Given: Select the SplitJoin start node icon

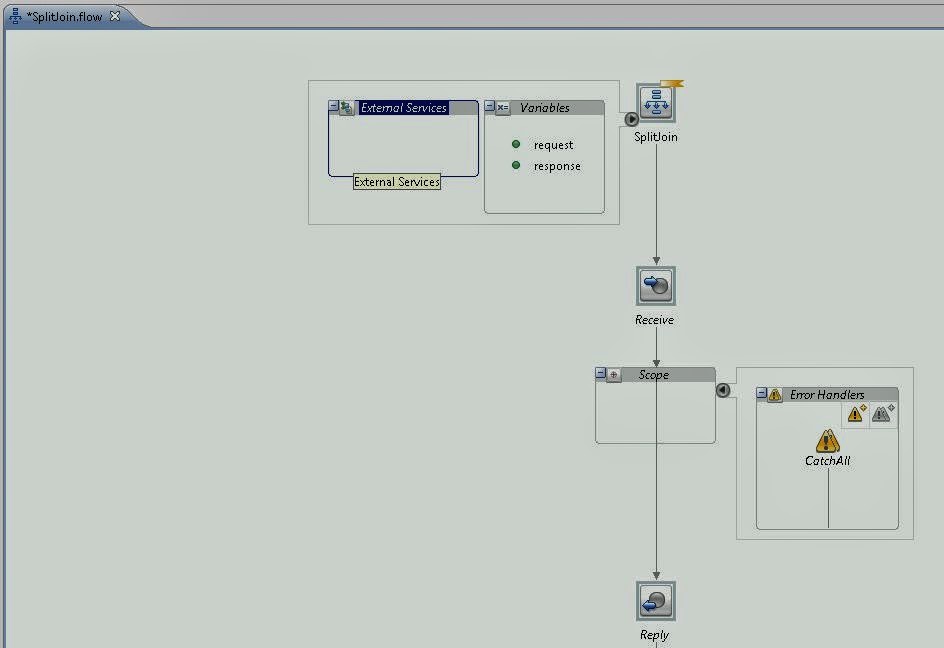Looking at the screenshot, I should point(656,103).
